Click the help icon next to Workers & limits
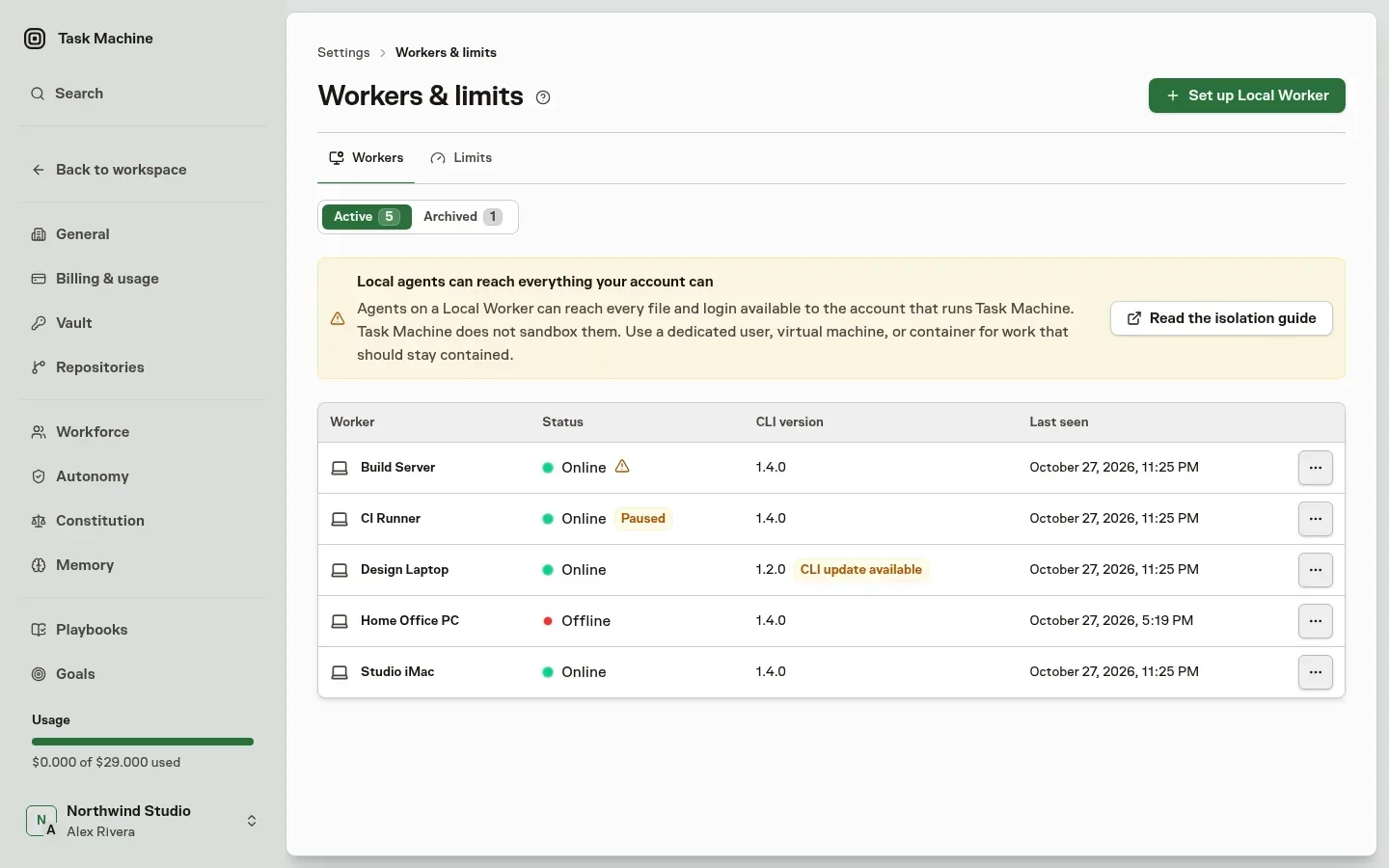1389x868 pixels. click(543, 97)
